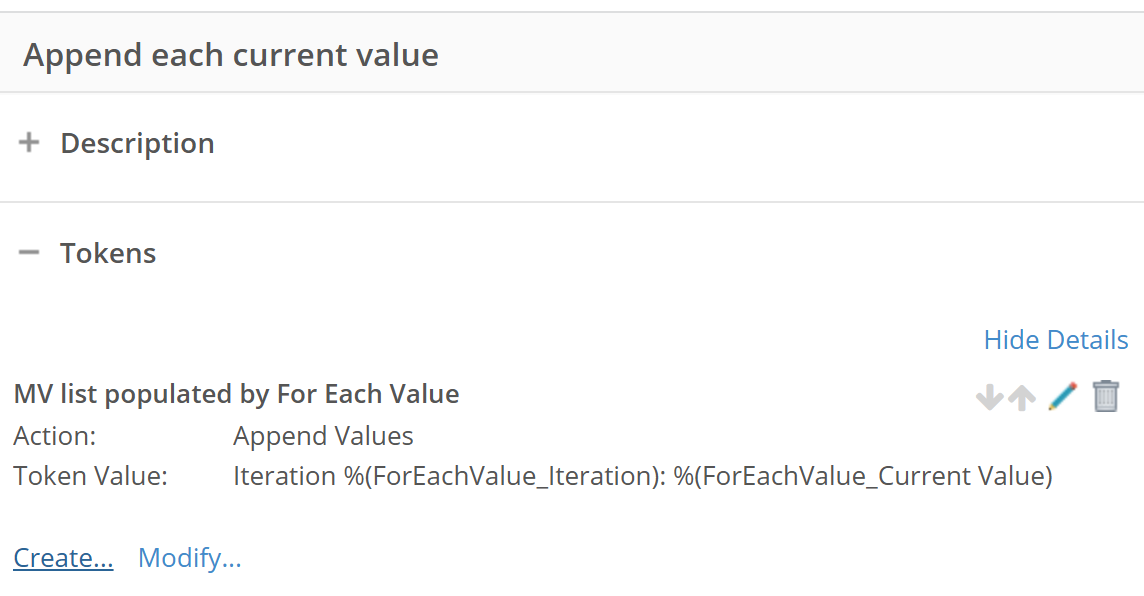The width and height of the screenshot is (1144, 596).
Task: Click the %(ForEachValue_Iteration) token text
Action: tap(504, 476)
